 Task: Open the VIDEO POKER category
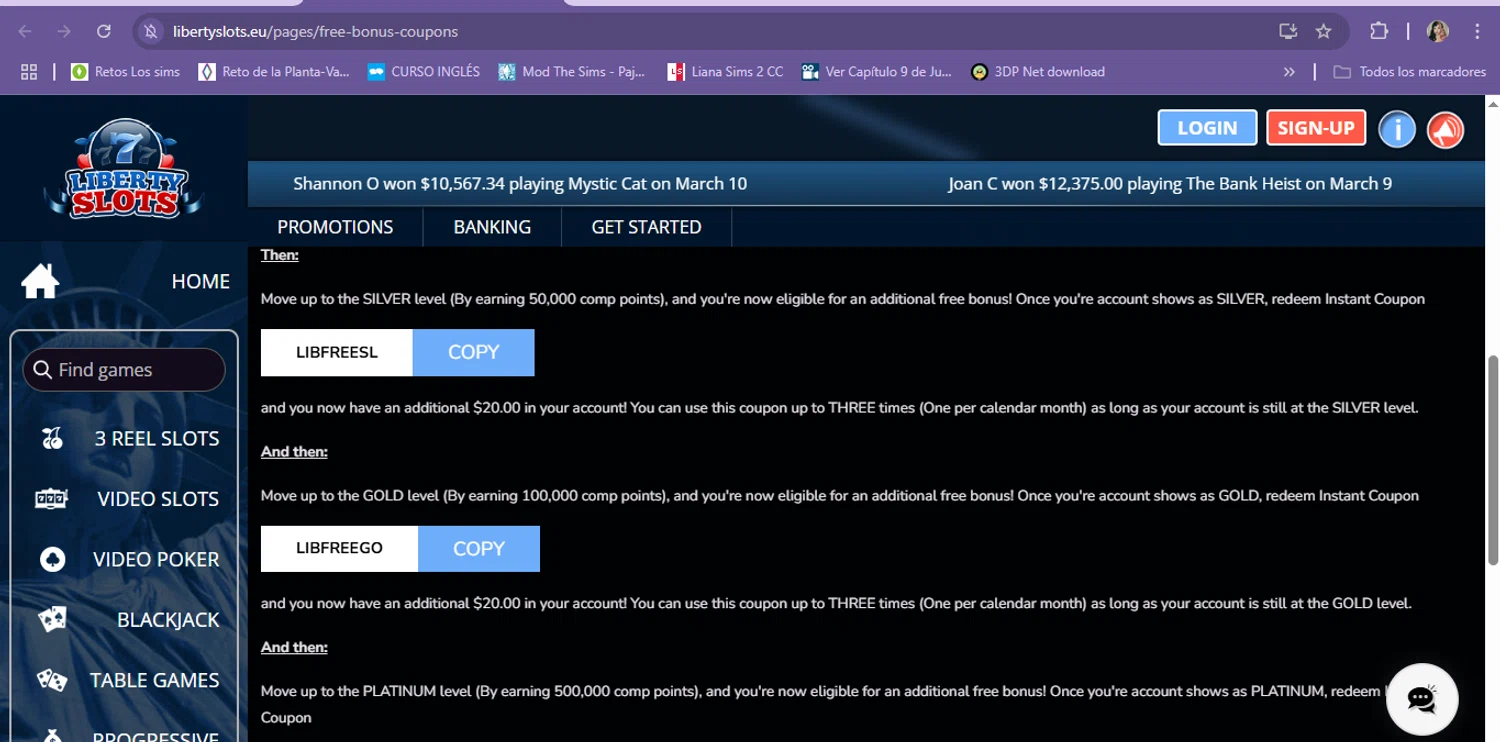[155, 559]
